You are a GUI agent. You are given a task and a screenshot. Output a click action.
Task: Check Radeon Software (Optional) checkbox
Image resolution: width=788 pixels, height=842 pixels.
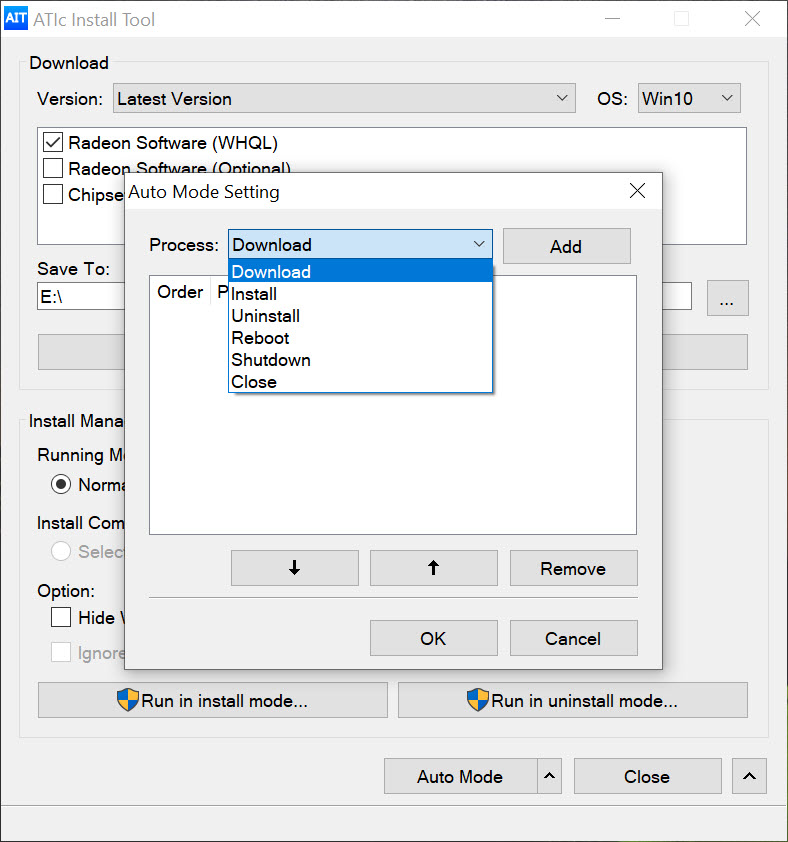pyautogui.click(x=53, y=168)
